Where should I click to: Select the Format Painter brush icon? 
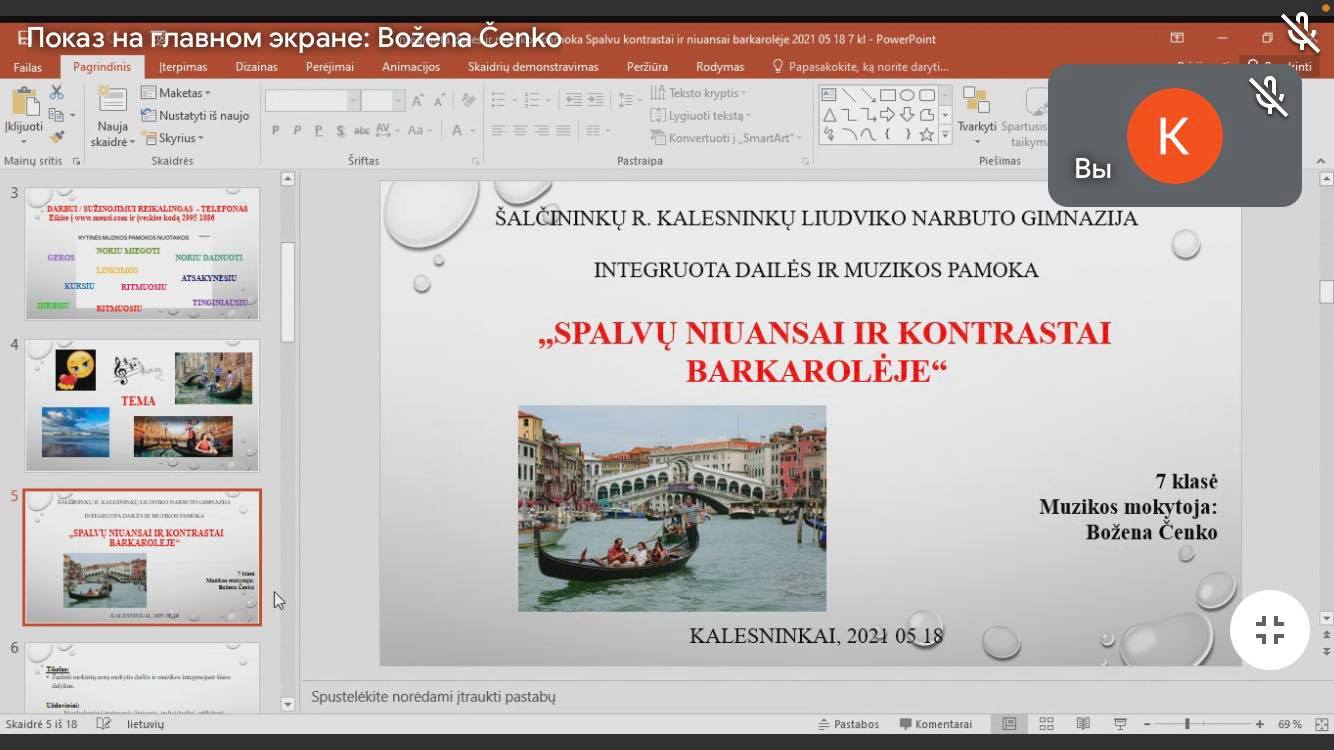56,137
